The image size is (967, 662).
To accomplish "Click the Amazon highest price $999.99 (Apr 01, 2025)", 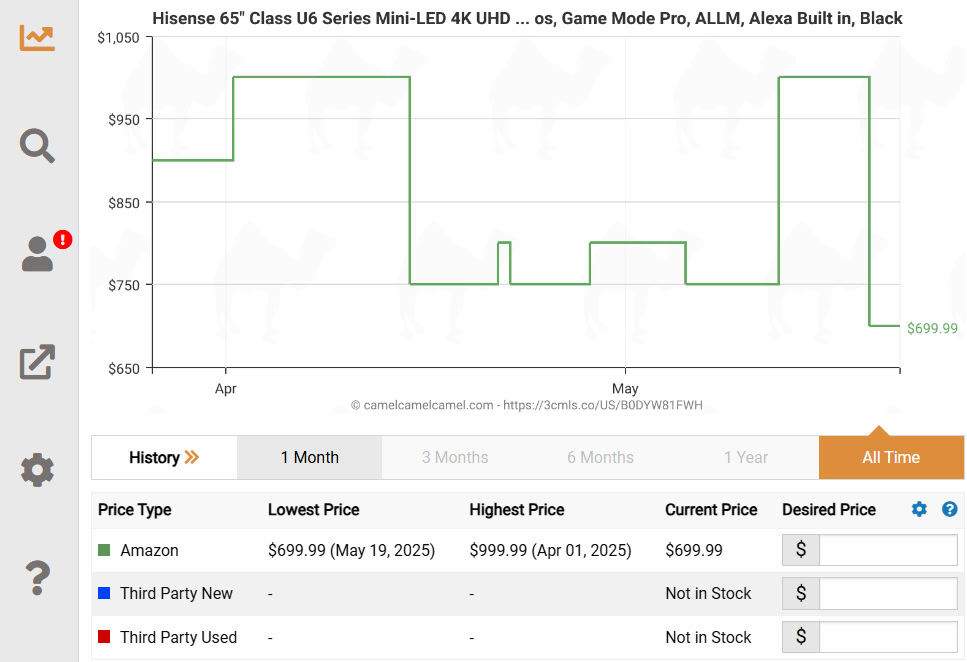I will coord(550,550).
